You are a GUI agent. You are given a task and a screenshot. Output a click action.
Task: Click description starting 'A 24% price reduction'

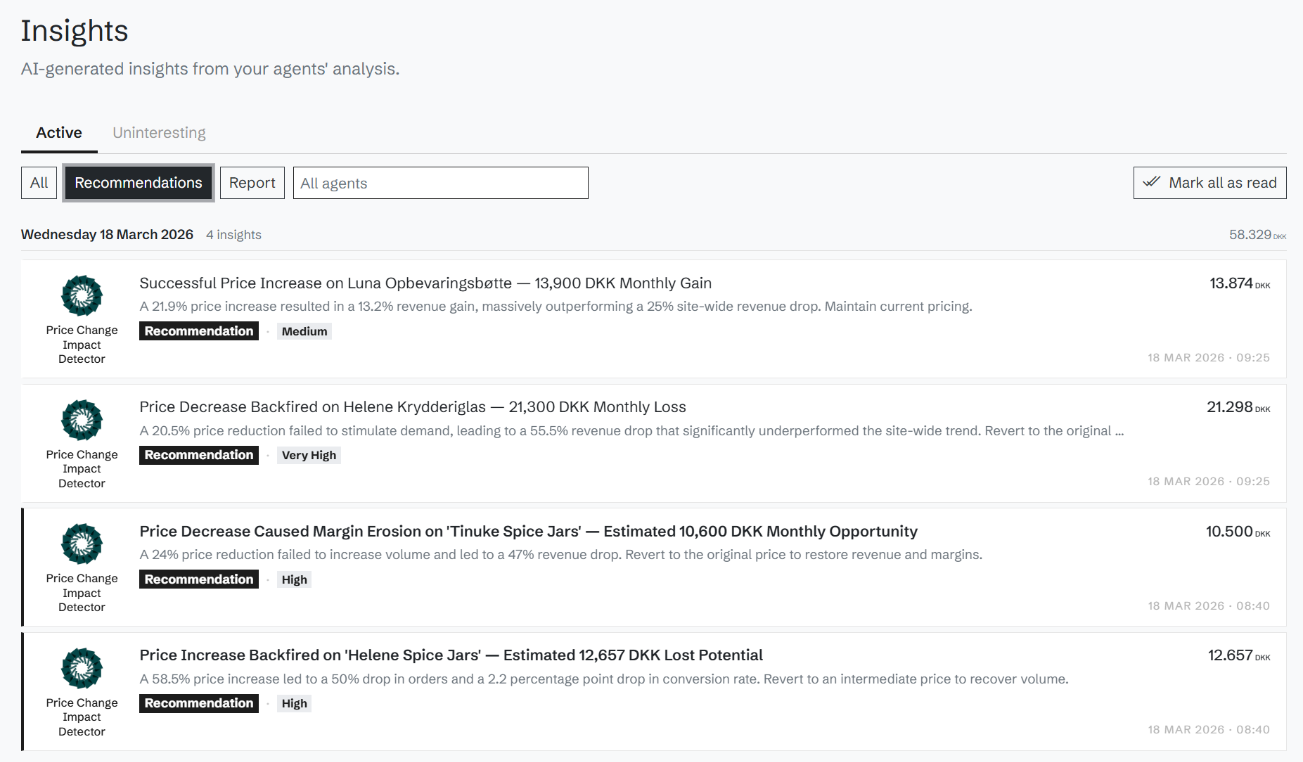tap(561, 554)
